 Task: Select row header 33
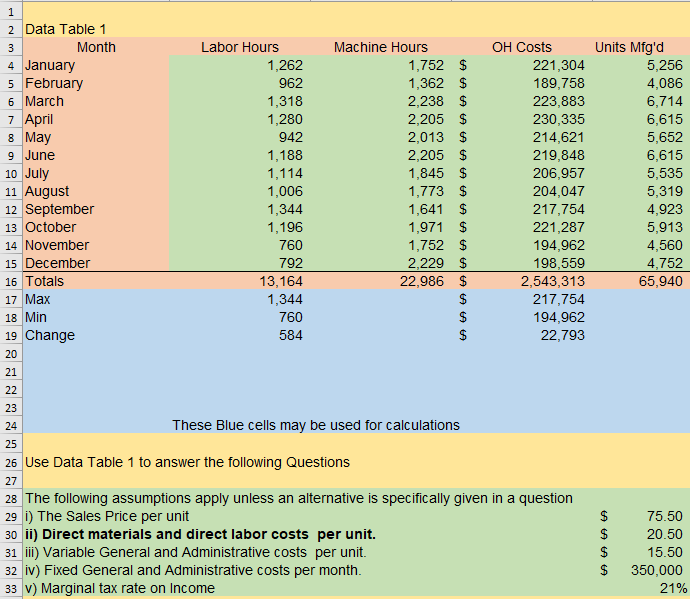pyautogui.click(x=11, y=588)
